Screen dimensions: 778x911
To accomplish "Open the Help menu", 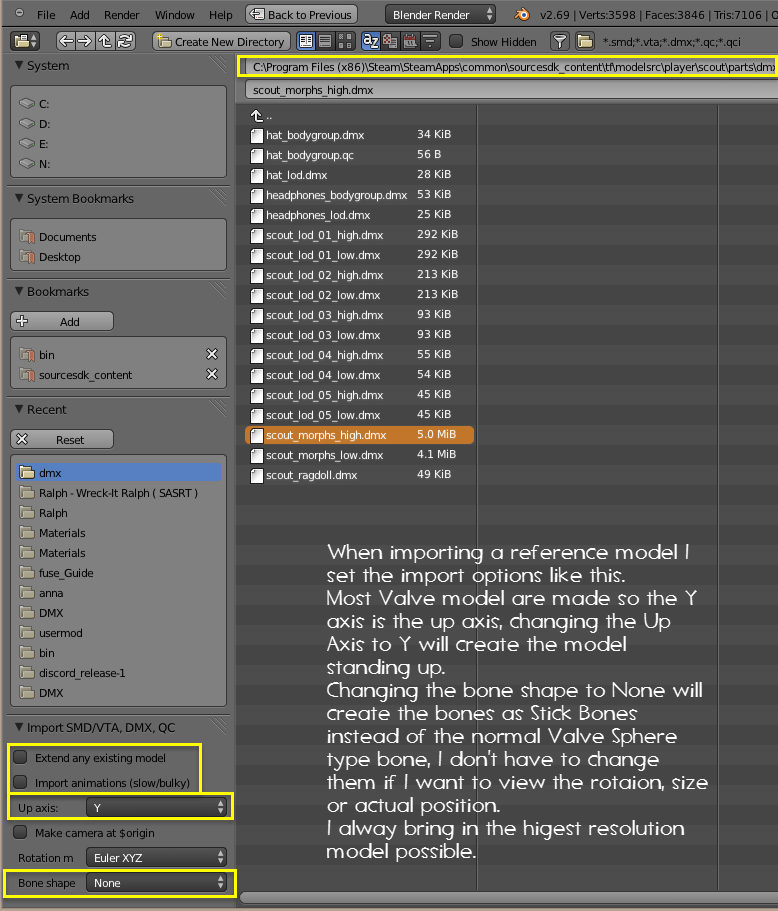I will pos(220,15).
